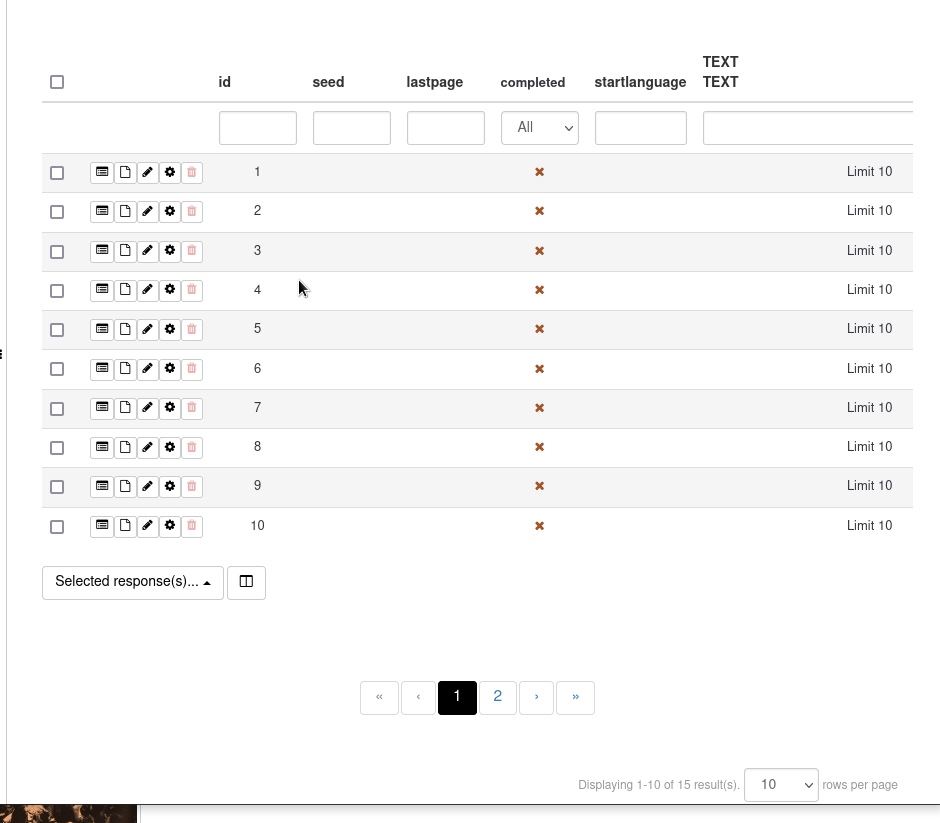
Task: Open the completed filter 'All' dropdown
Action: (x=540, y=128)
